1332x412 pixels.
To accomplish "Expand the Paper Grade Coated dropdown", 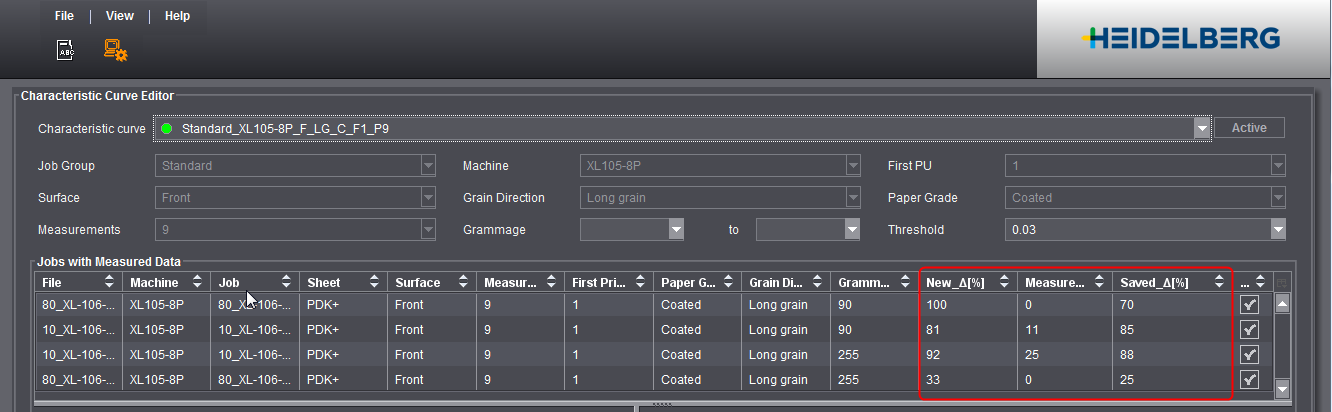I will 1278,198.
